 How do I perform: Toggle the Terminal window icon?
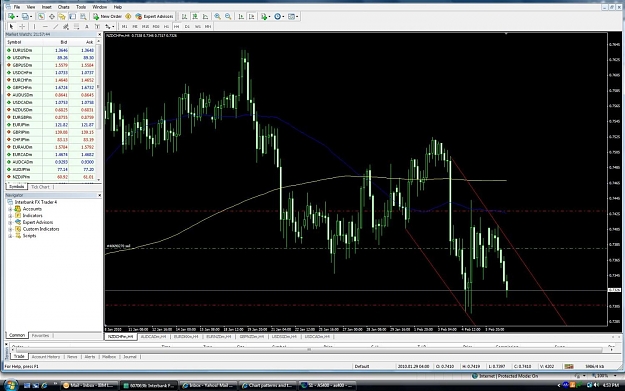click(73, 16)
